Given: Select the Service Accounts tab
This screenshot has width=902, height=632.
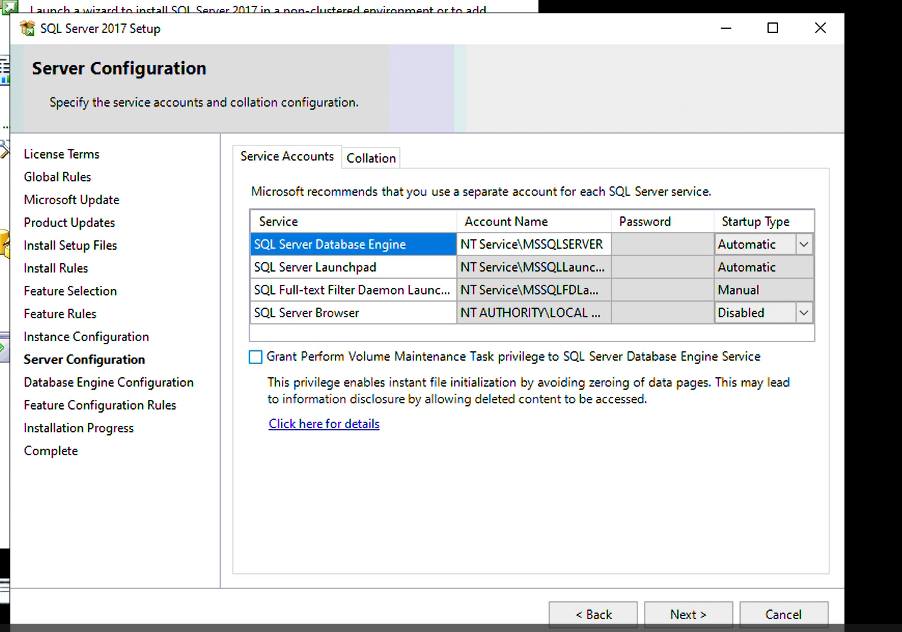Looking at the screenshot, I should pyautogui.click(x=287, y=156).
